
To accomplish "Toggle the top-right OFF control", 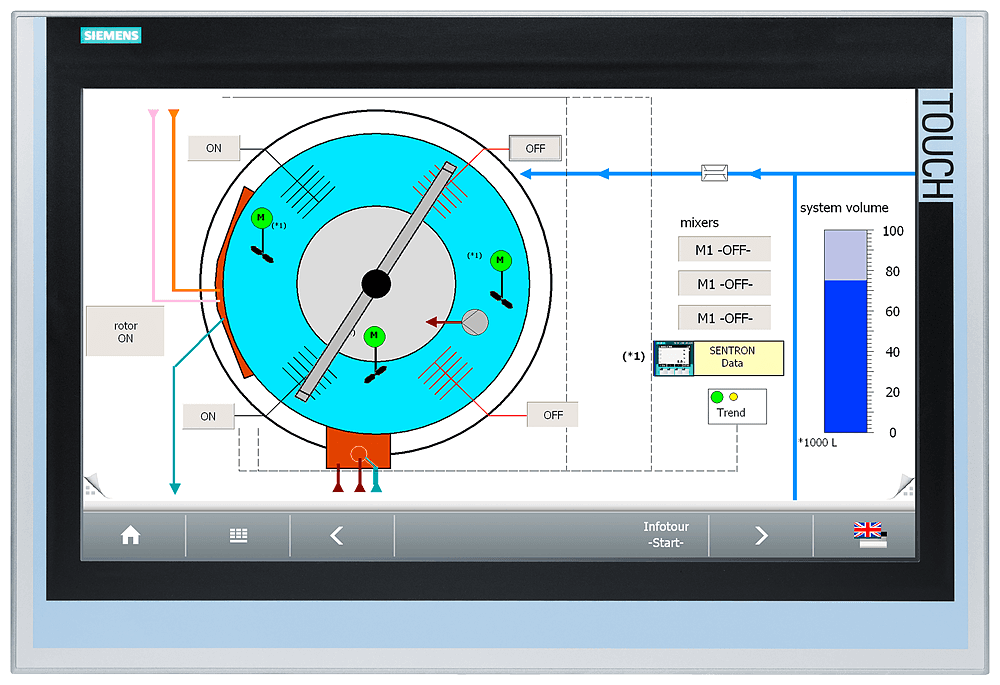I will (x=535, y=148).
